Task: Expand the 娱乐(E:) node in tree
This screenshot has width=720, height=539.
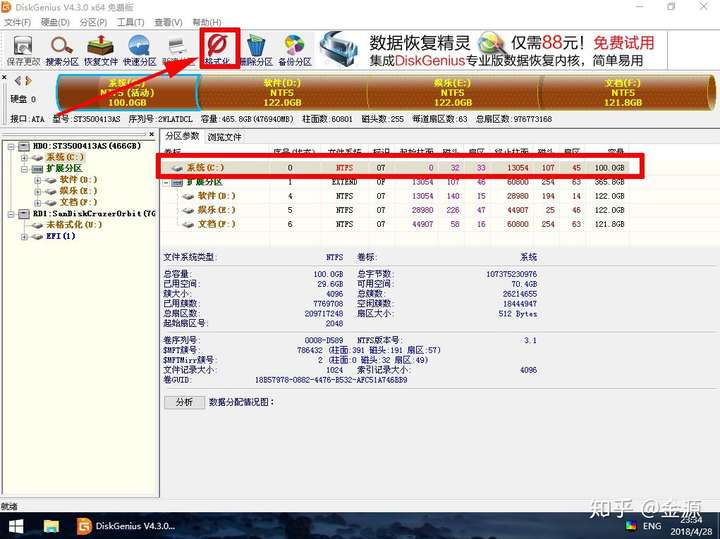Action: [38, 191]
